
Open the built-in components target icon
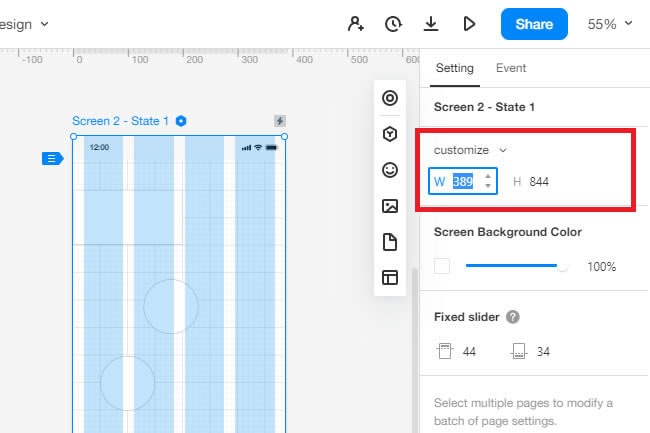(390, 98)
